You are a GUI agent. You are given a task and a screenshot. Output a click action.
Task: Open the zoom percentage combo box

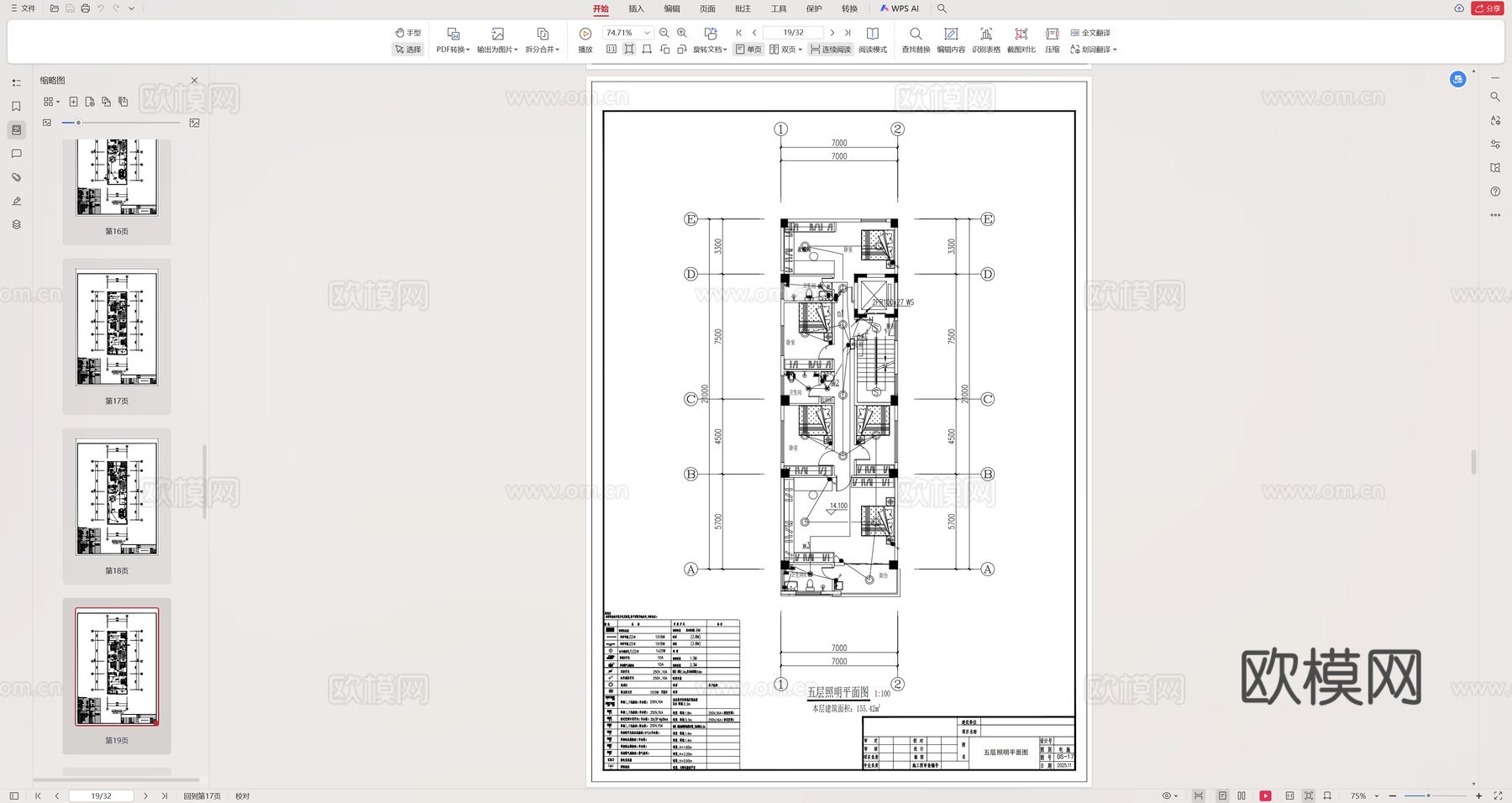click(x=627, y=33)
